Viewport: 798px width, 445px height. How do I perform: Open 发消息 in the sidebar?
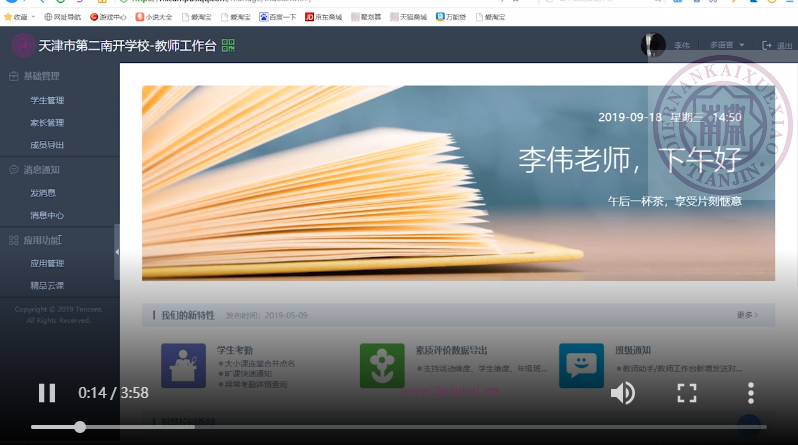[43, 193]
